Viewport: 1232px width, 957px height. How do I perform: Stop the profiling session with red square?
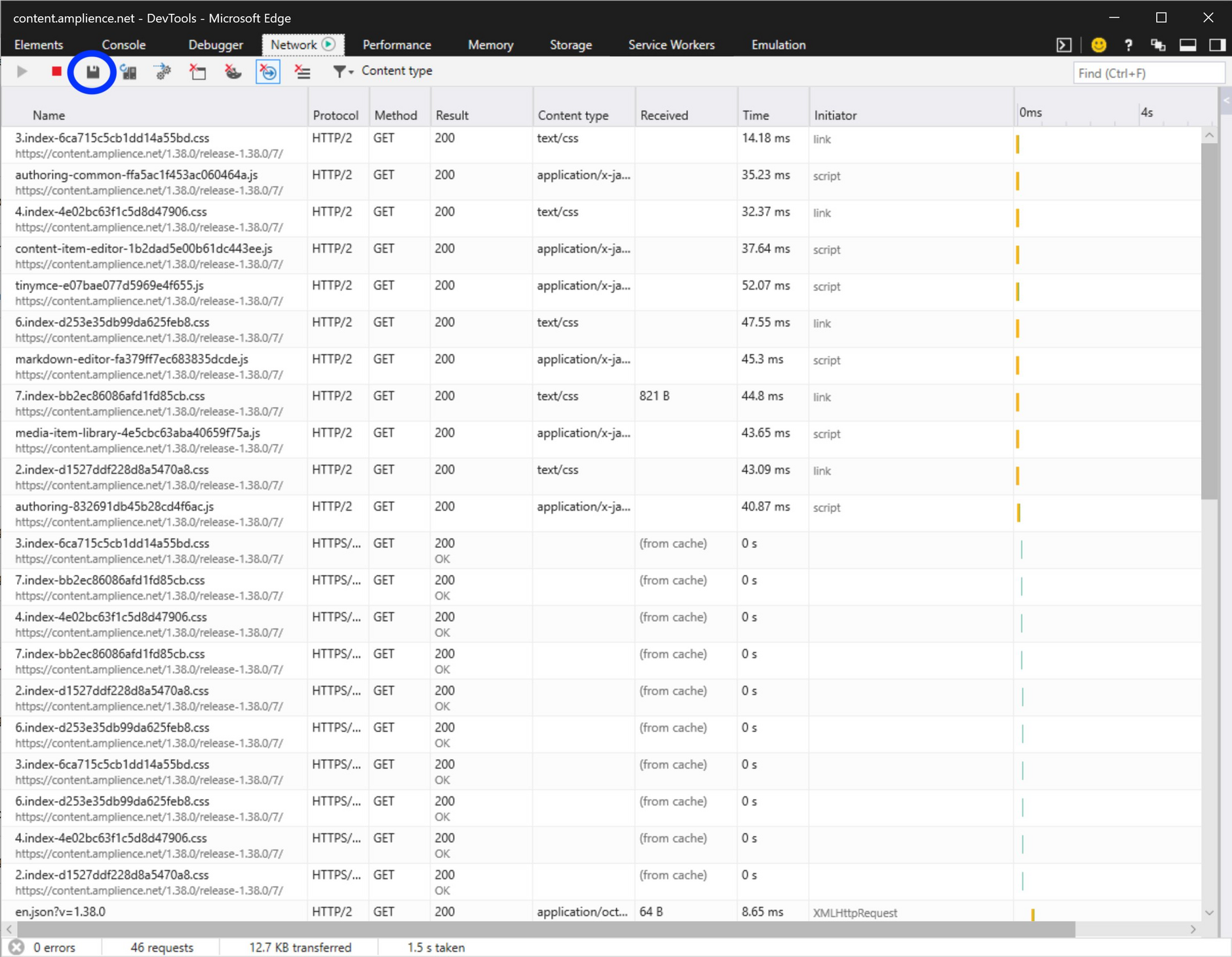pos(56,71)
